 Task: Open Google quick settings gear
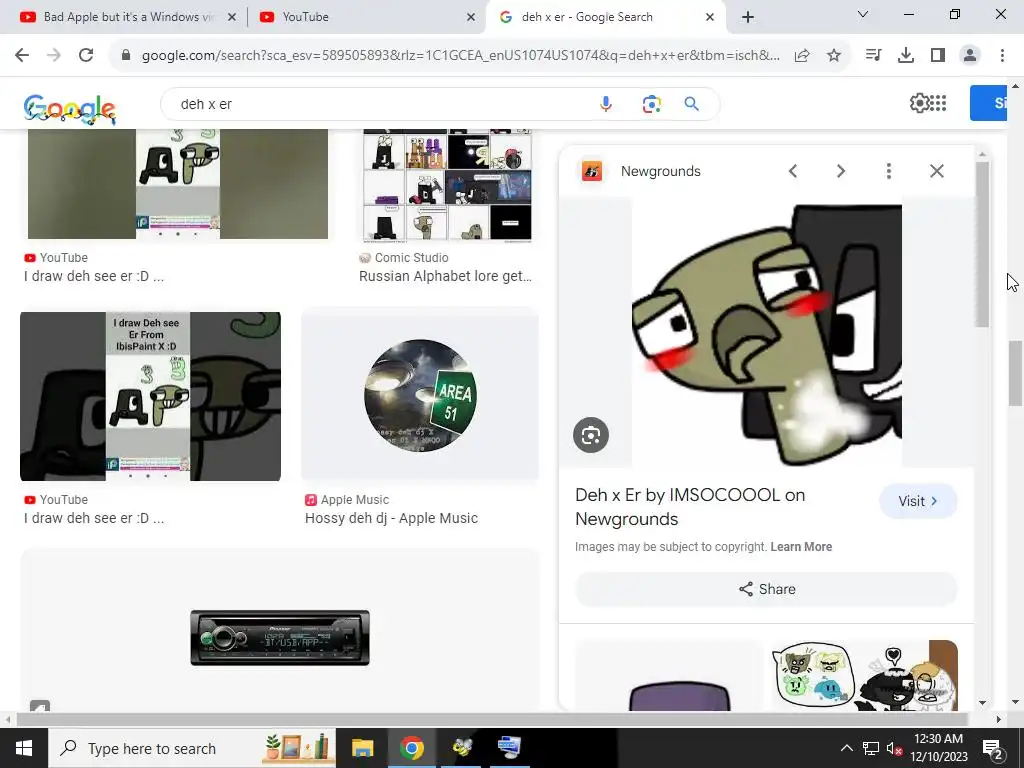point(919,103)
